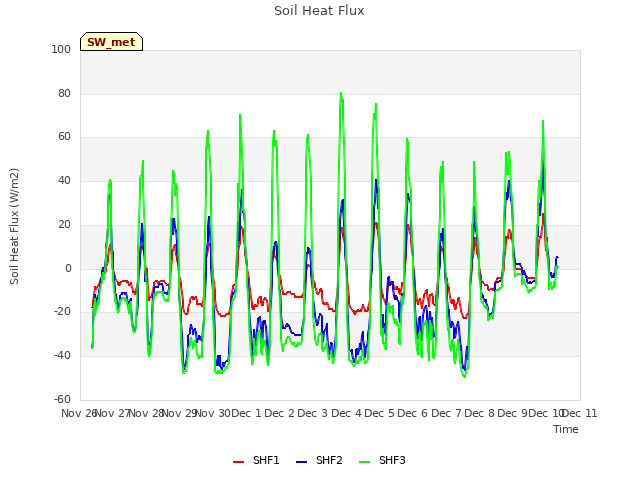Click the 40 y-axis tick label
The width and height of the screenshot is (640, 480).
click(64, 180)
